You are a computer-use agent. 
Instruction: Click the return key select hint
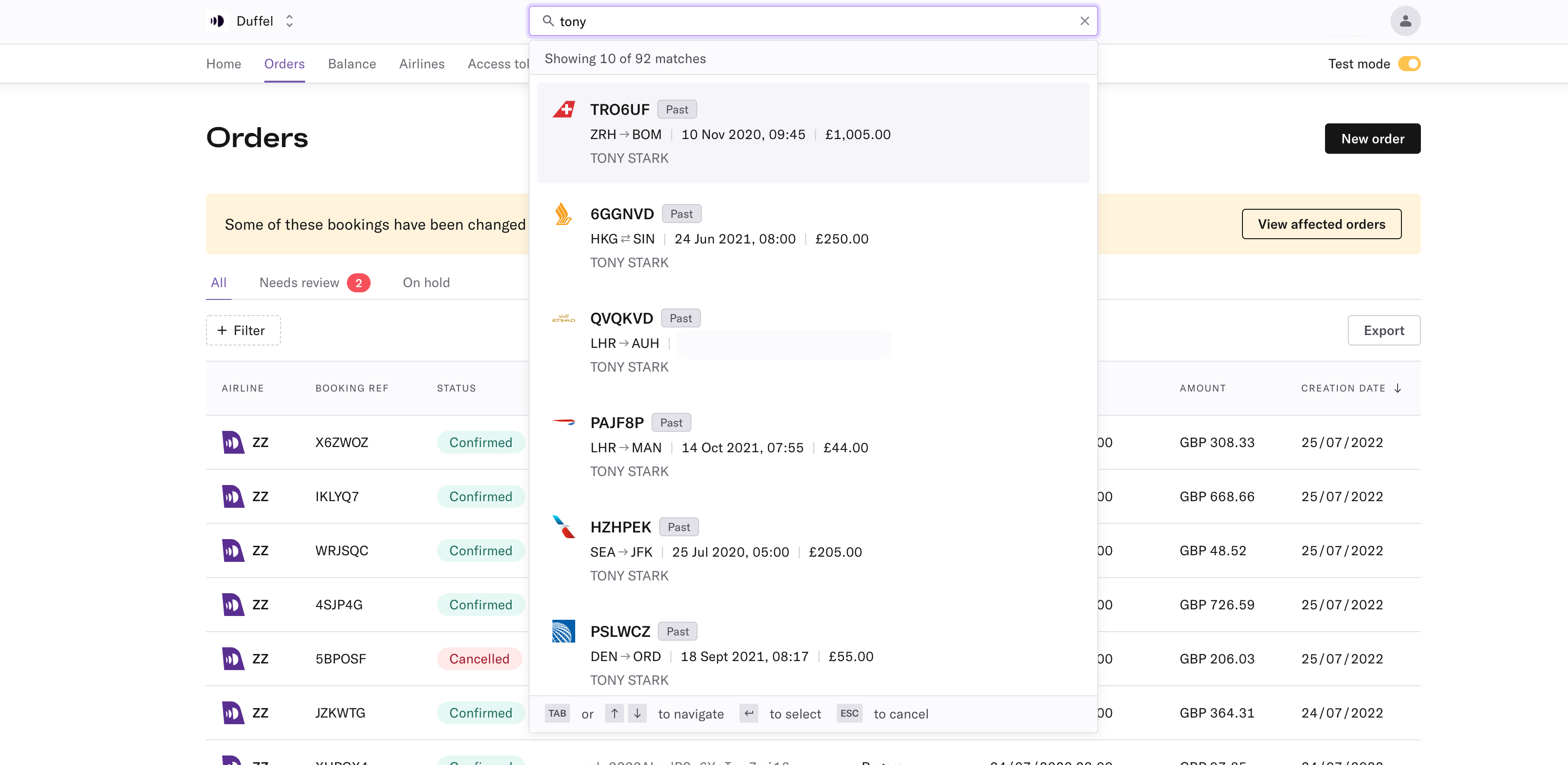click(x=749, y=714)
